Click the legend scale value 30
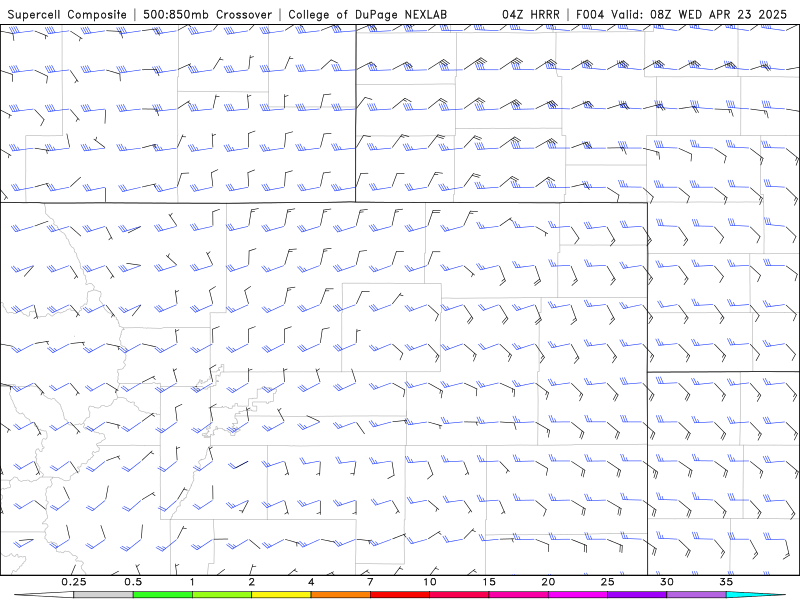This screenshot has width=800, height=600. tap(666, 582)
